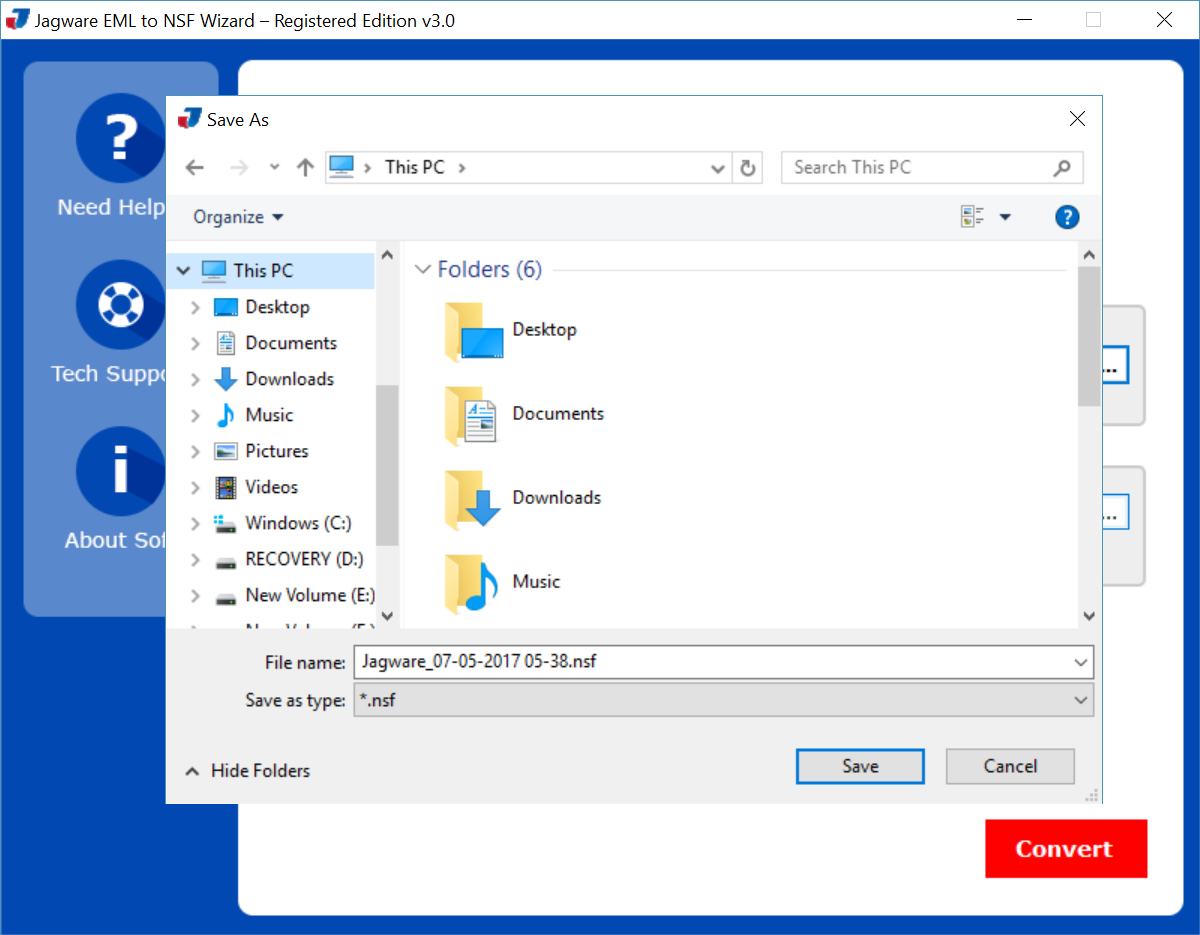Click the Jagware logo in Save As title

tap(189, 119)
